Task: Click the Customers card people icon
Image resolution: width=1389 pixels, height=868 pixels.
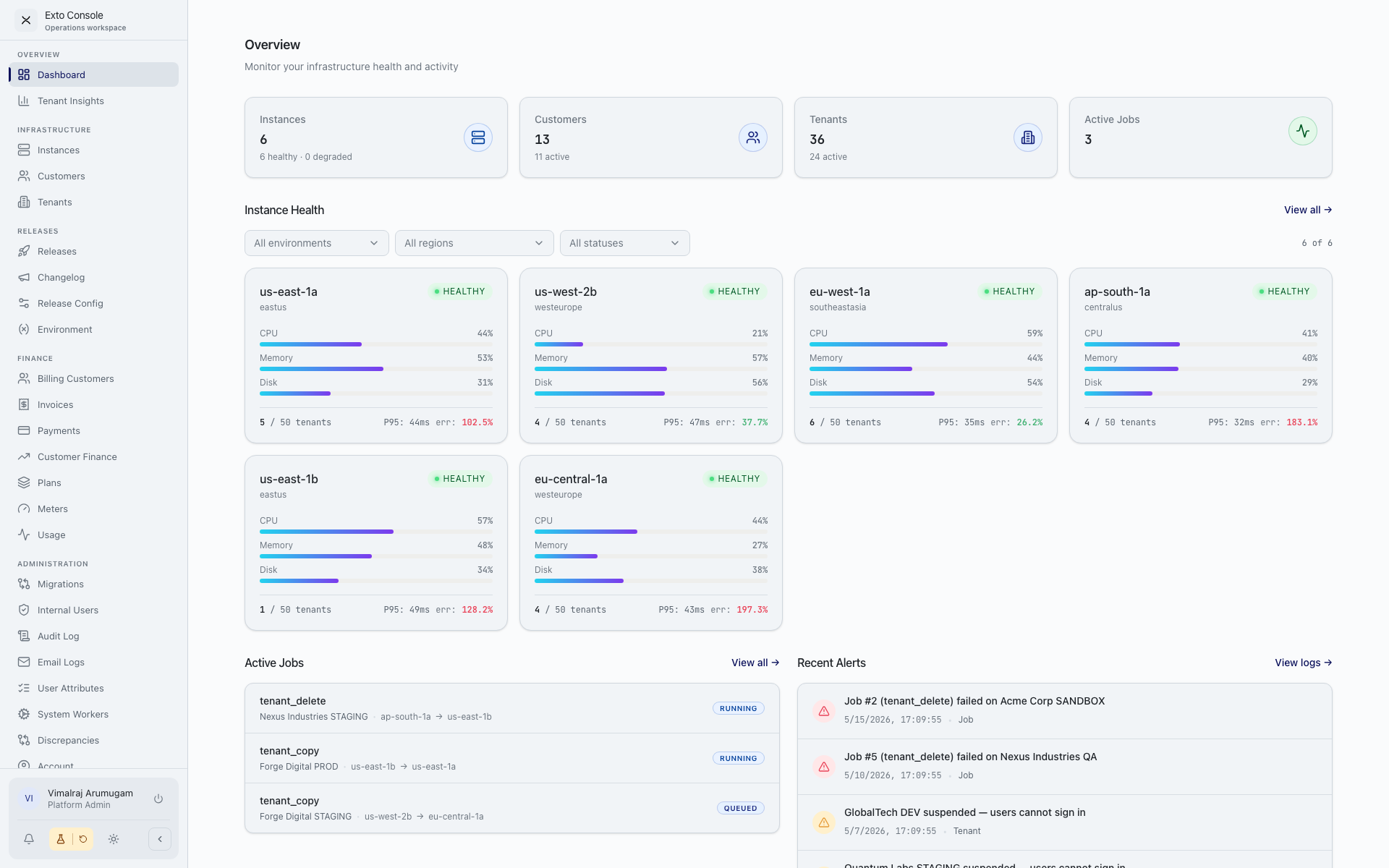Action: click(x=753, y=137)
